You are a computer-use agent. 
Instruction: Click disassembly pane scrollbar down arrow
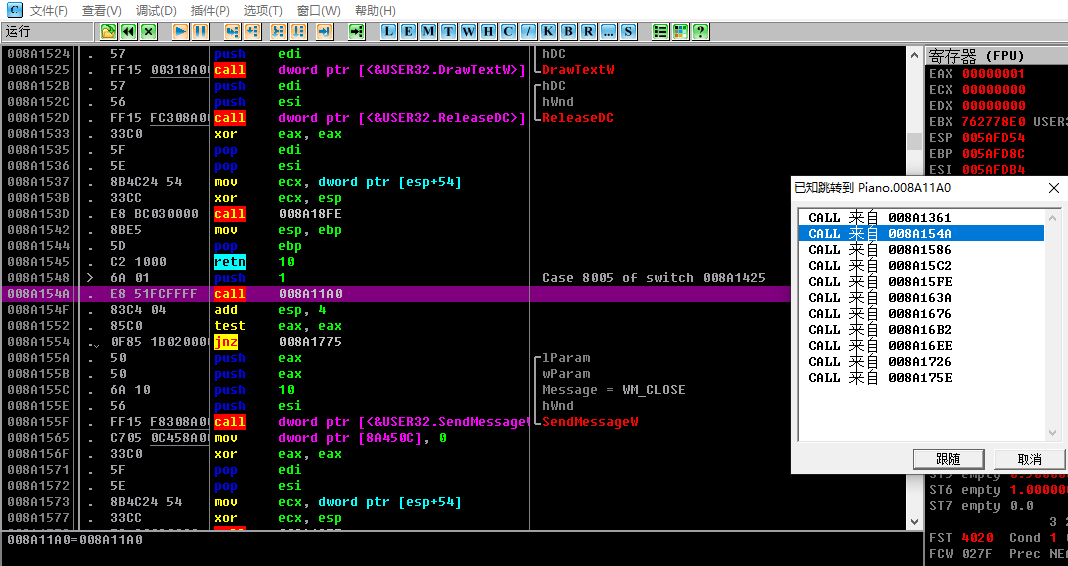[x=915, y=522]
